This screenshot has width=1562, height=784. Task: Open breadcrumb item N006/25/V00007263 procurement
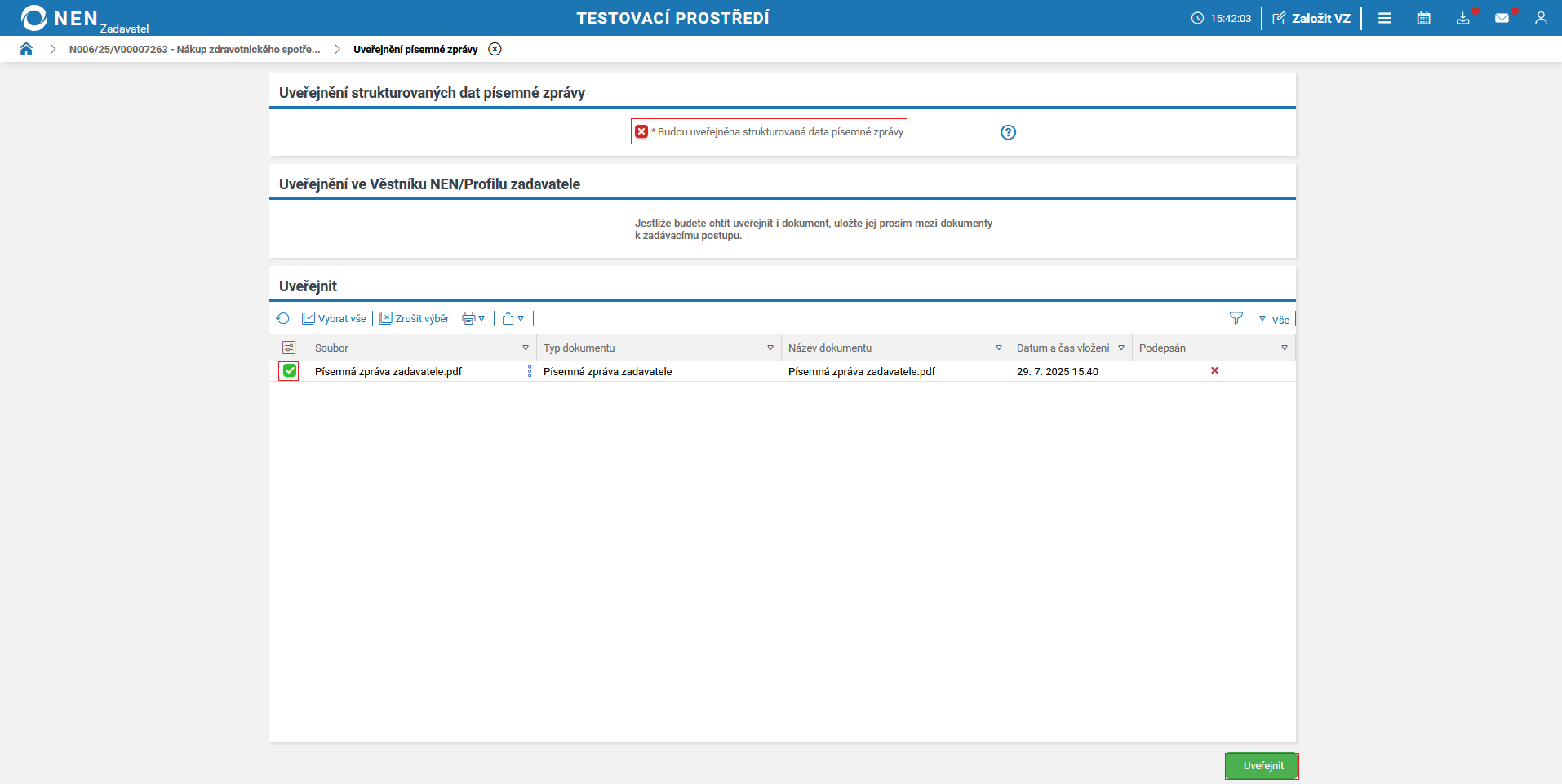pyautogui.click(x=195, y=49)
